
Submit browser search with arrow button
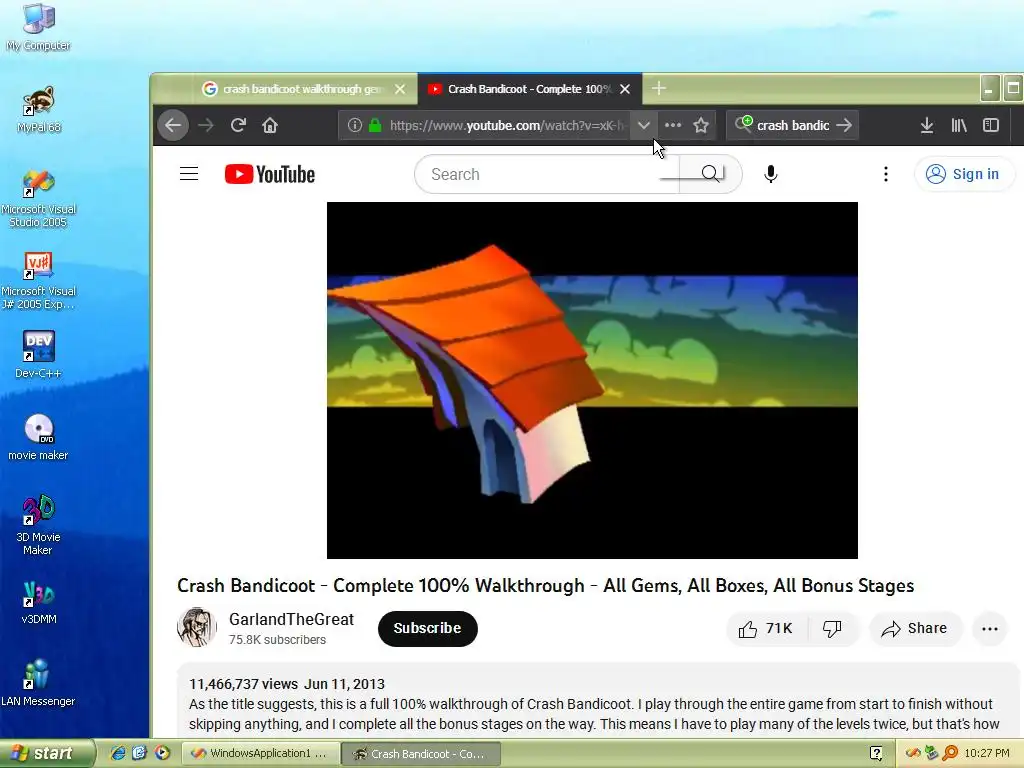coord(844,125)
